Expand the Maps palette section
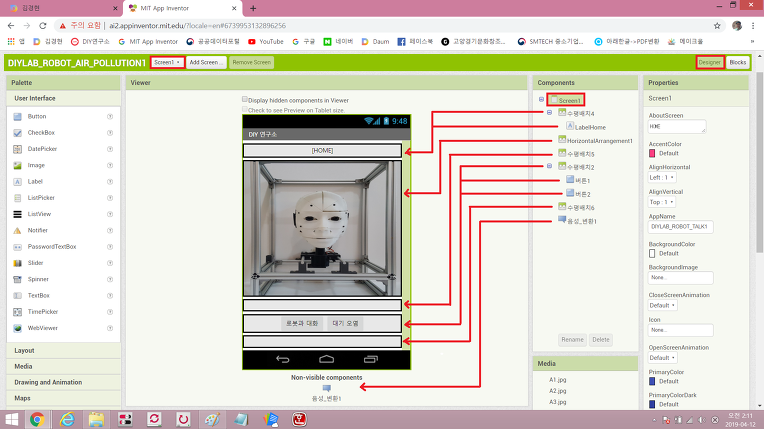764x429 pixels. click(x=64, y=398)
